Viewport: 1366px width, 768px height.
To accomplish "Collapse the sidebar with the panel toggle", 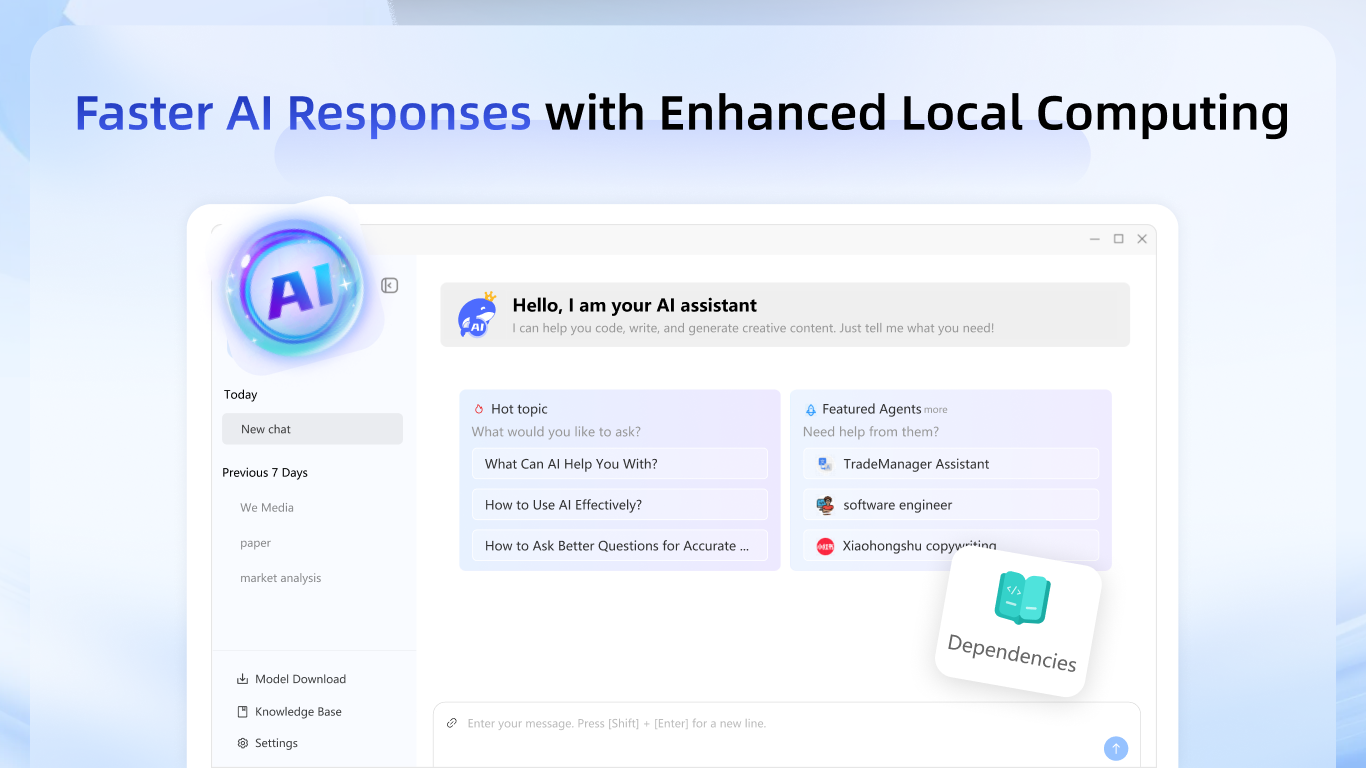I will pyautogui.click(x=389, y=285).
